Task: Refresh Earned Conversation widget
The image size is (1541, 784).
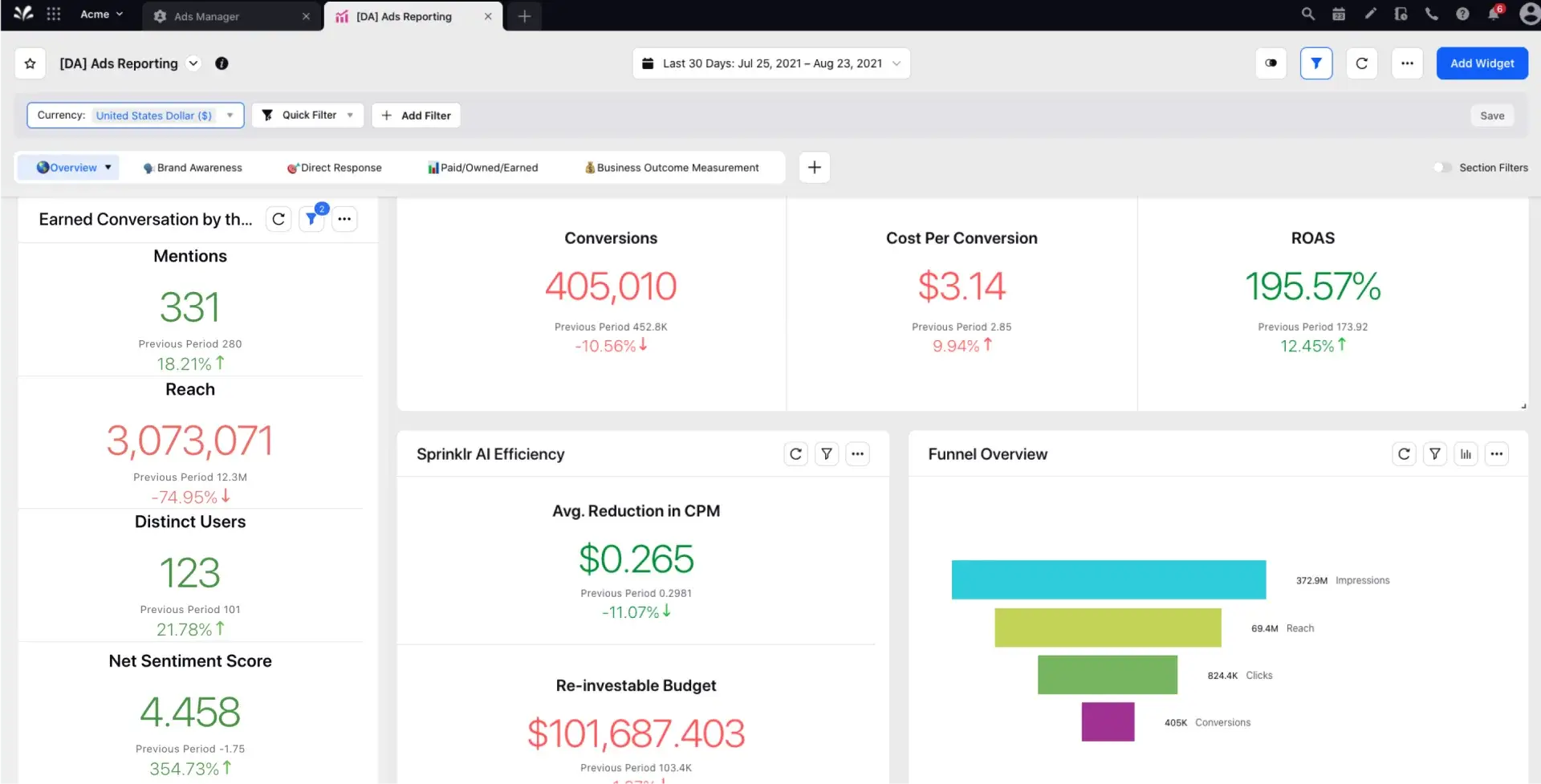Action: tap(279, 219)
